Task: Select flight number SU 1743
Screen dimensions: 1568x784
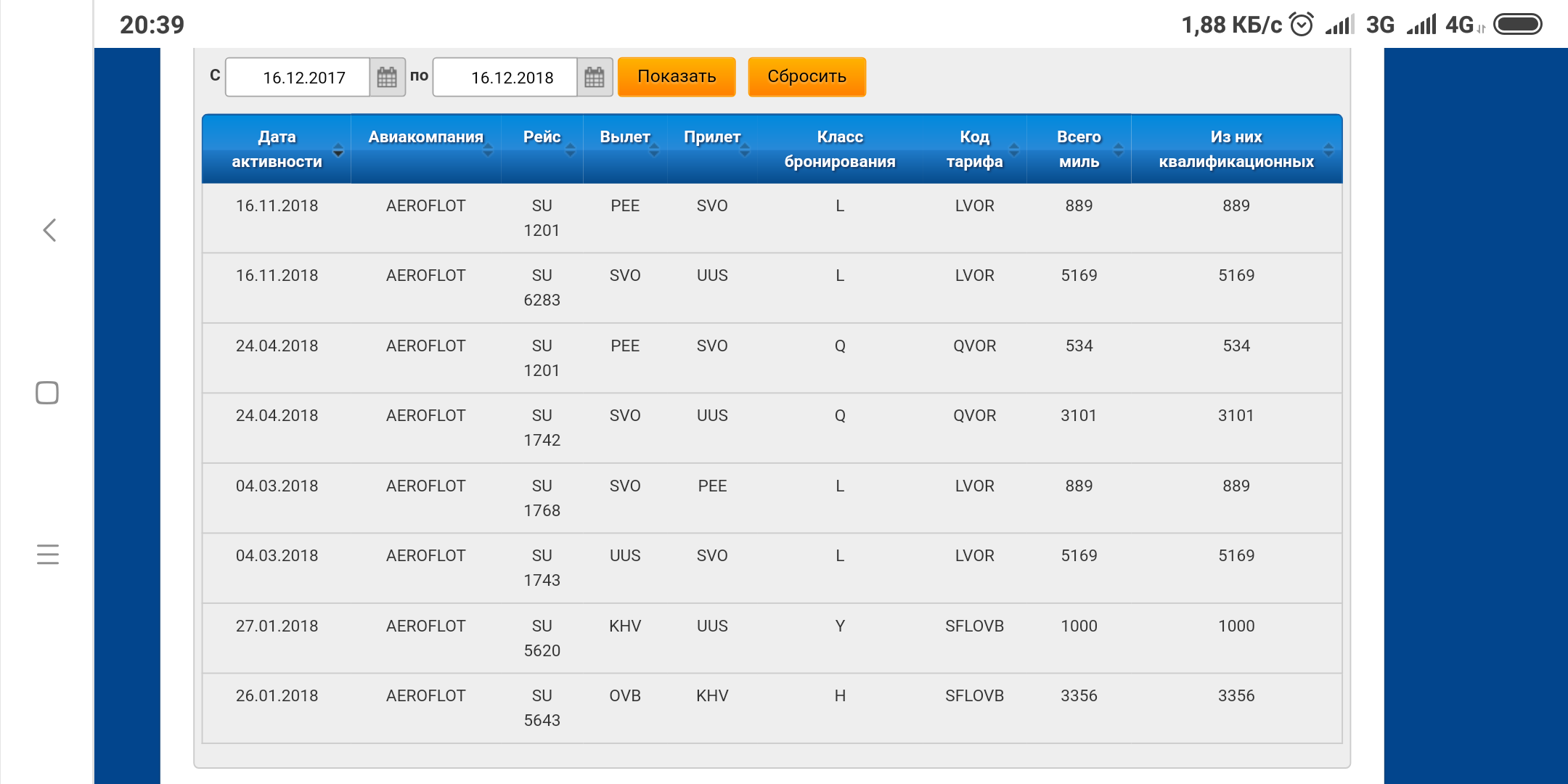Action: [542, 568]
